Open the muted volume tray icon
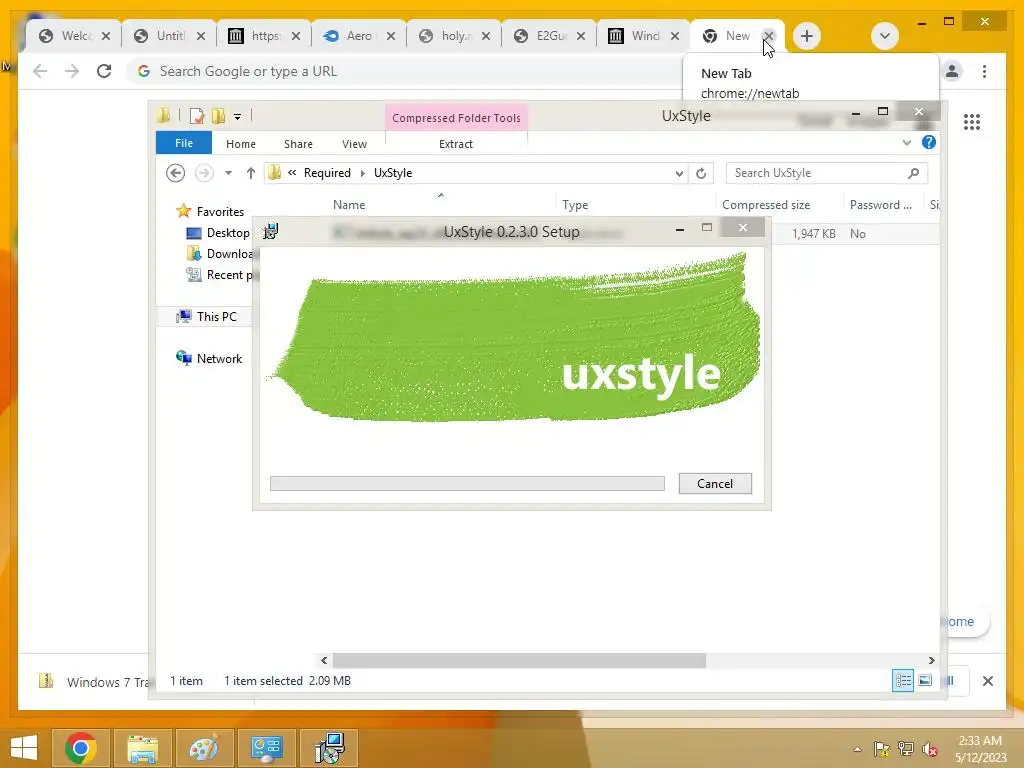 click(x=930, y=749)
